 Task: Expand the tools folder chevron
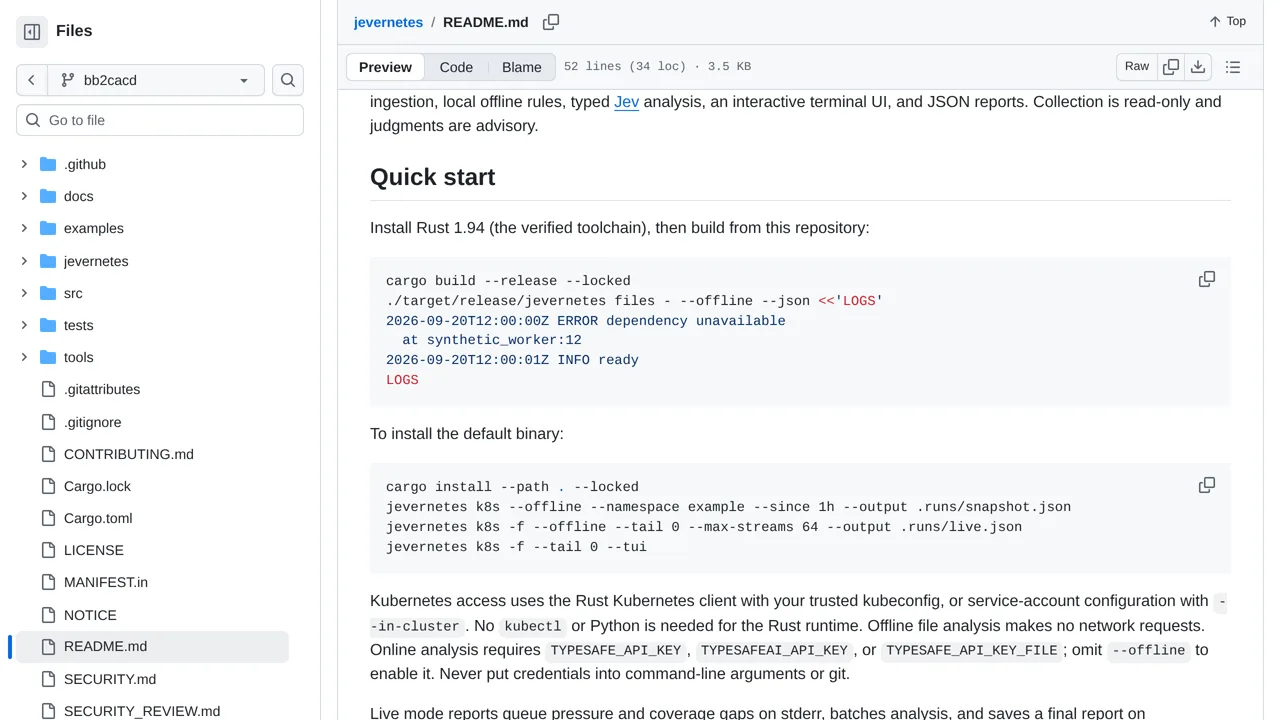(24, 357)
